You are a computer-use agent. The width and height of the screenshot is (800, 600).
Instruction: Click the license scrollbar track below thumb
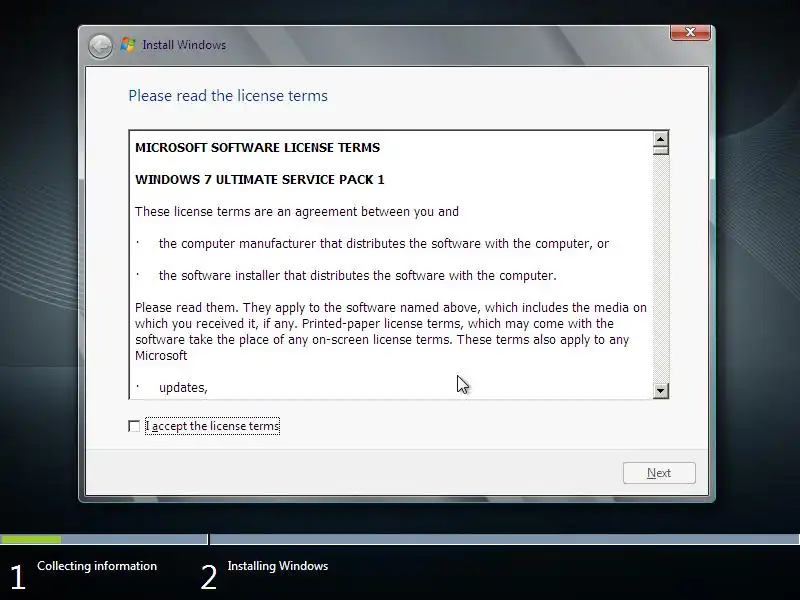[x=660, y=269]
